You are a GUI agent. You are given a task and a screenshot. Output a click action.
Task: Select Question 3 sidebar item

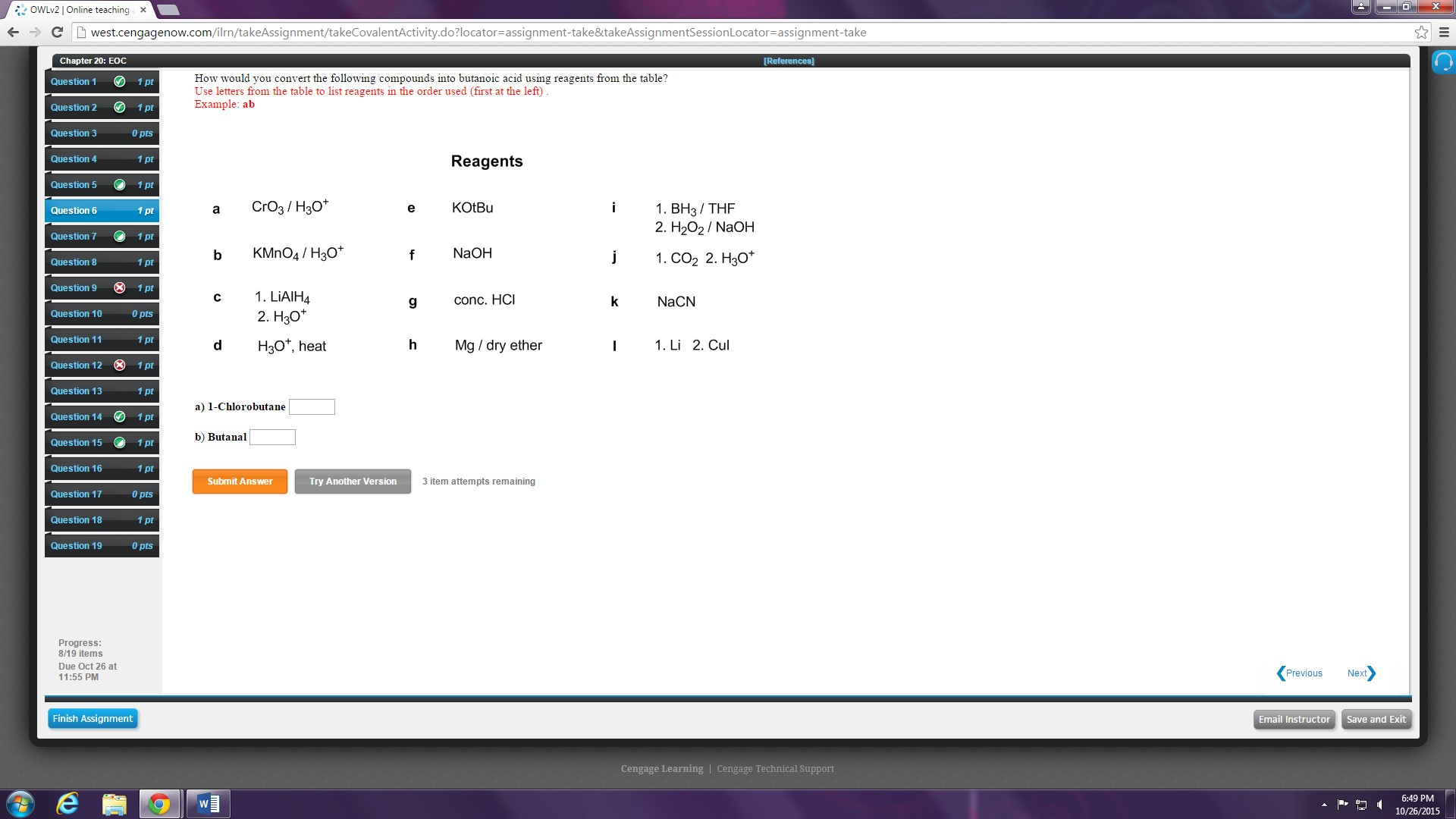coord(101,132)
